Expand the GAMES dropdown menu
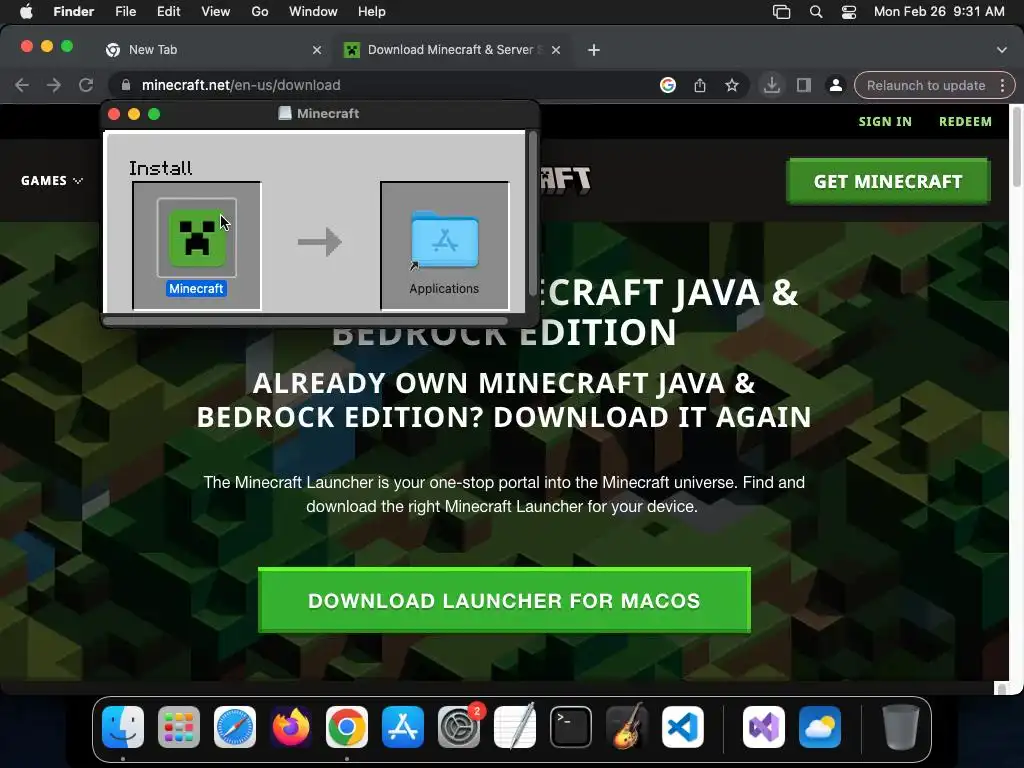 point(52,181)
